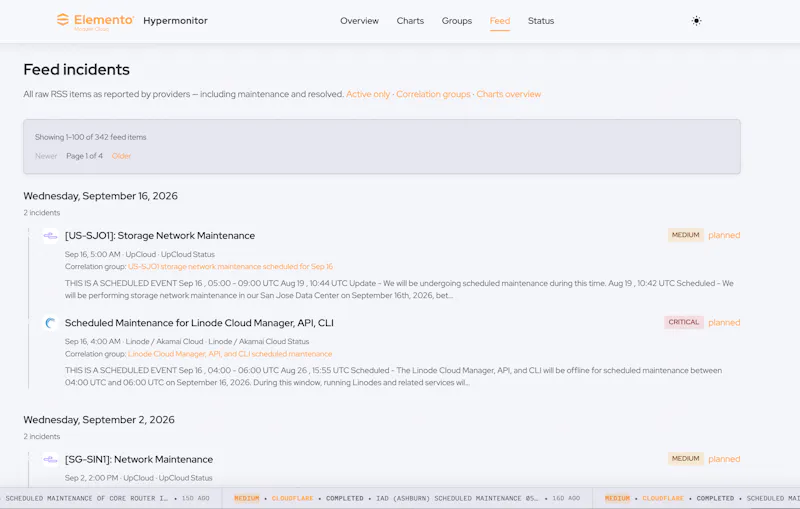Screen dimensions: 800x509
Task: Click the Feed incidents page heading
Action: click(x=77, y=69)
